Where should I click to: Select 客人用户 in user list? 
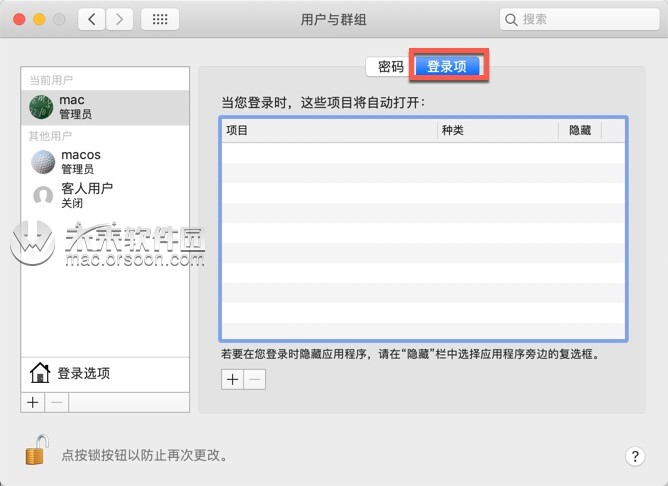(105, 195)
